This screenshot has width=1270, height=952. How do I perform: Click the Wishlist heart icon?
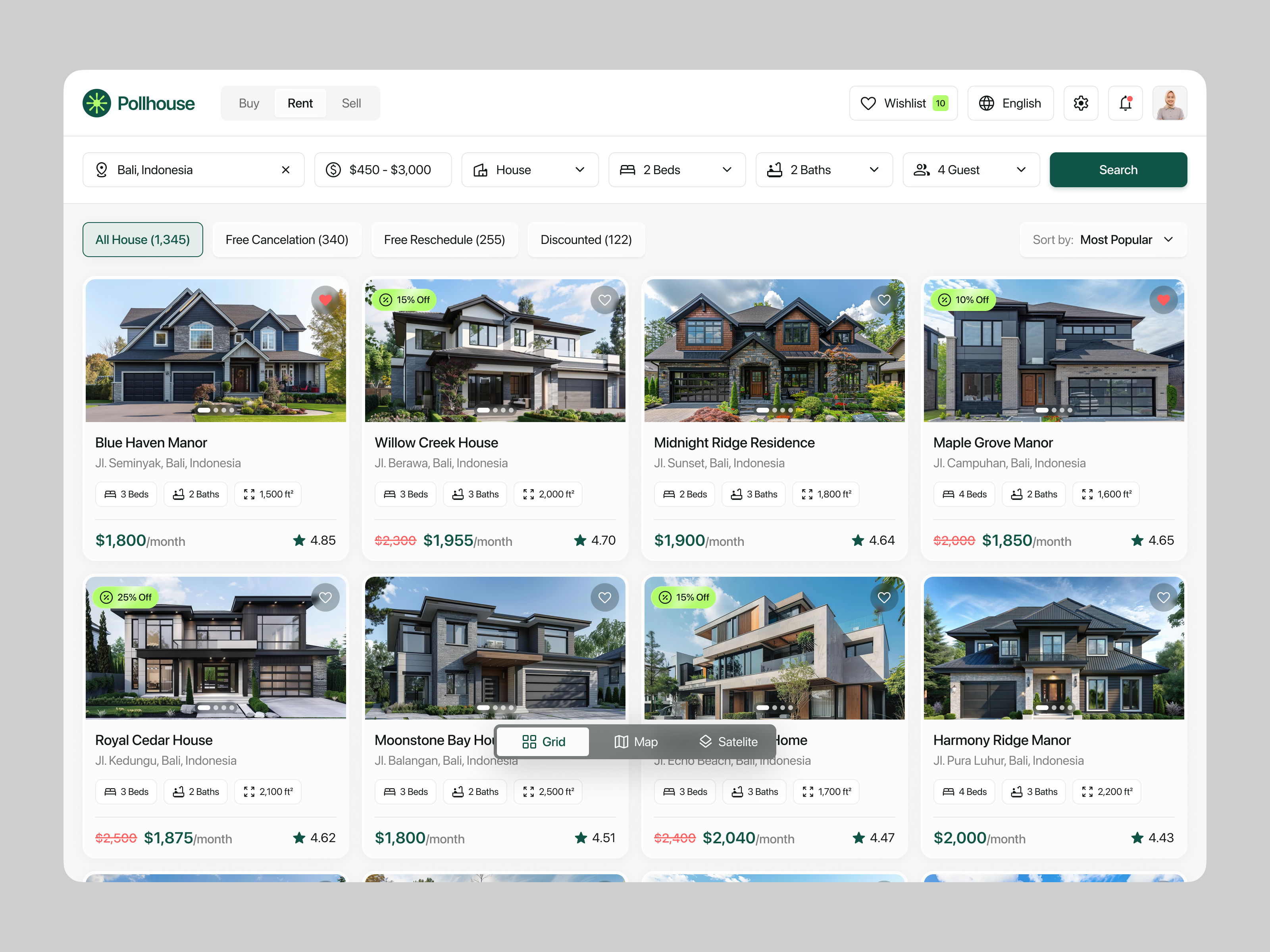[x=868, y=103]
